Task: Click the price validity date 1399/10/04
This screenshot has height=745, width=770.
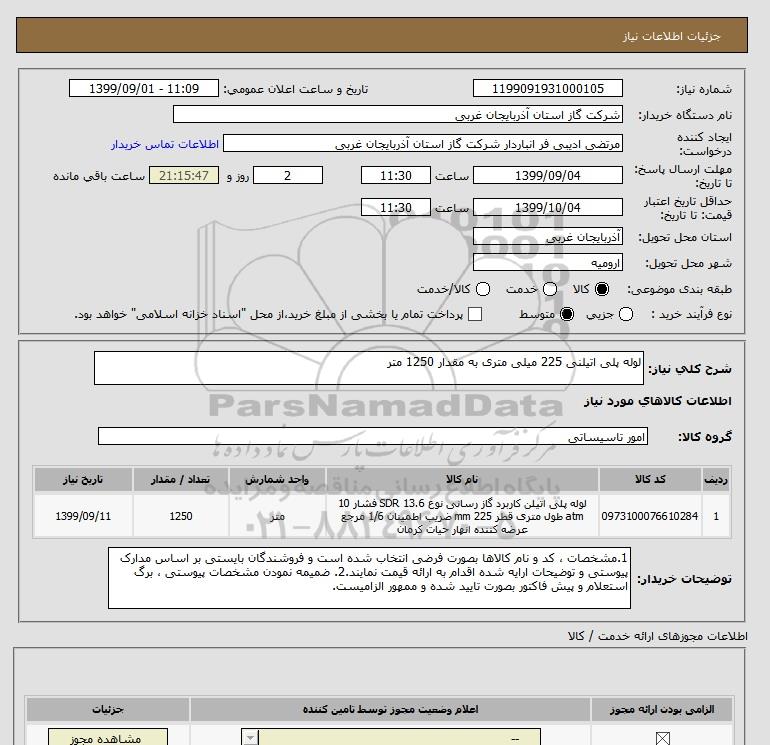Action: tap(548, 207)
